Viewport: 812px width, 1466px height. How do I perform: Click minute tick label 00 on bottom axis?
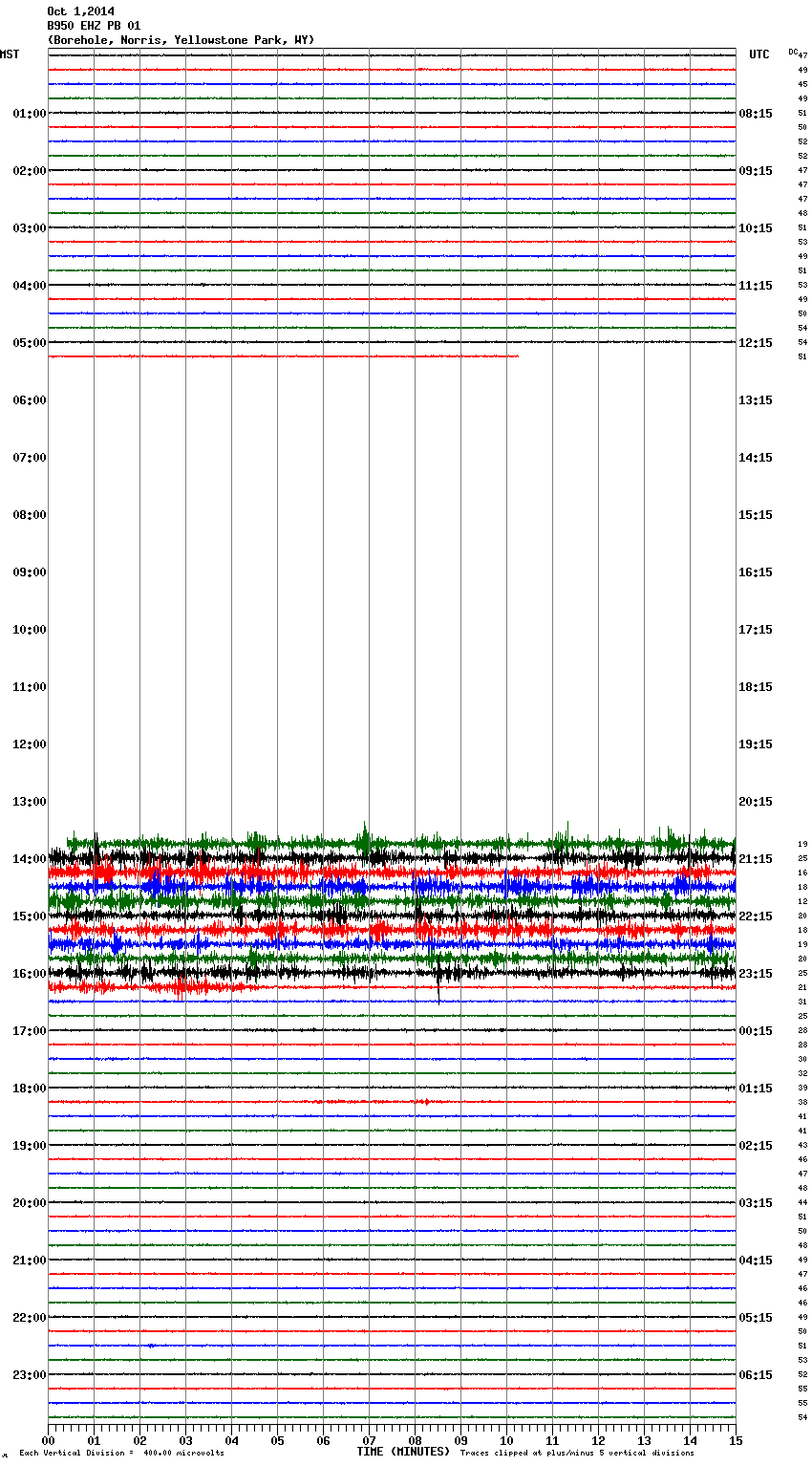click(48, 1440)
